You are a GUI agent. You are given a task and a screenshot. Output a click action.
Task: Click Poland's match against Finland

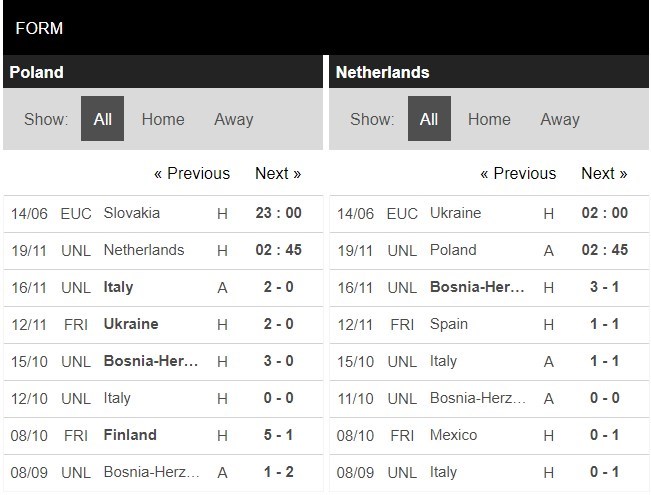pyautogui.click(x=130, y=435)
